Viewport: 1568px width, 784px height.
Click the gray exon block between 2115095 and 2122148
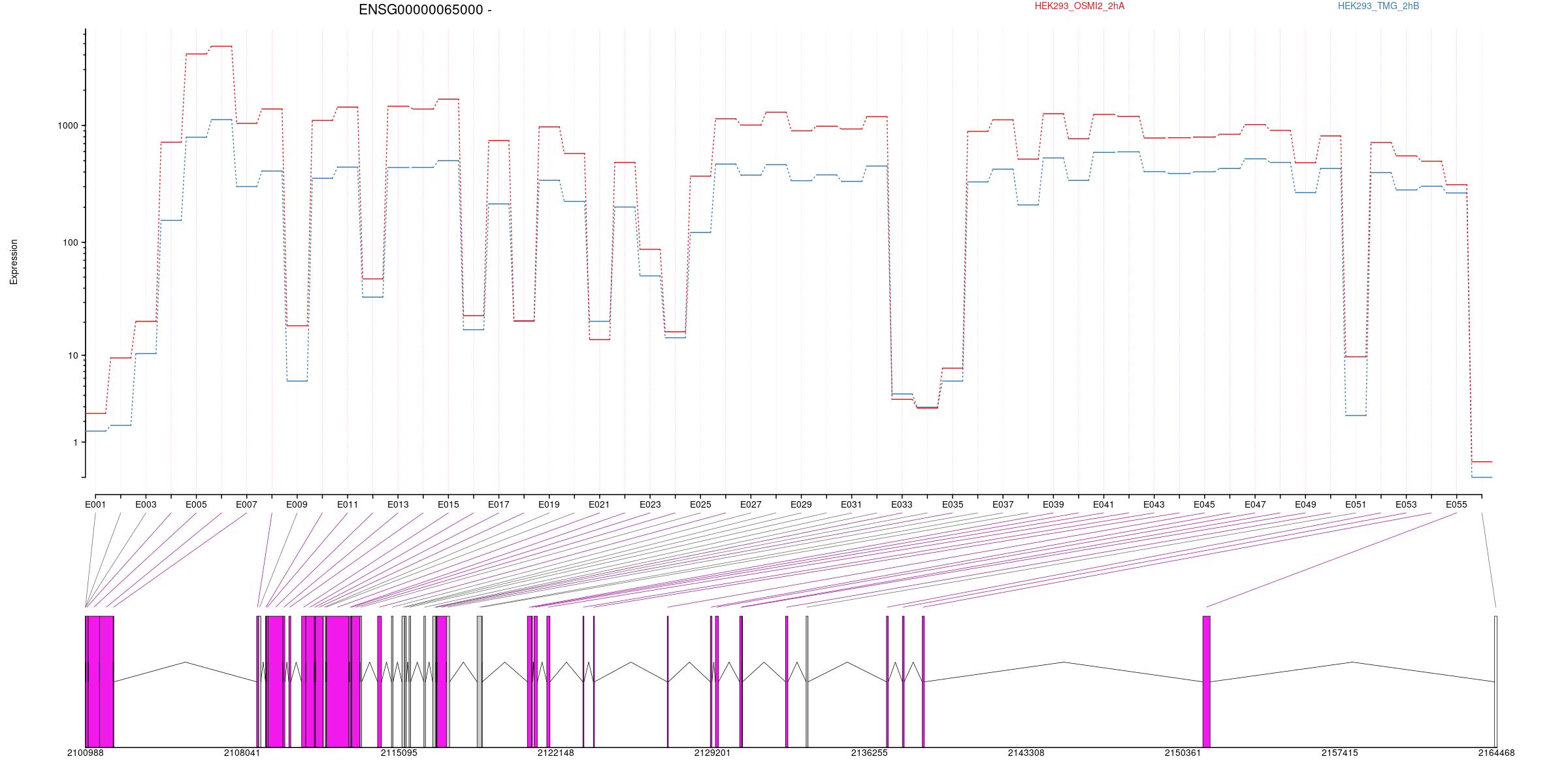[x=480, y=681]
